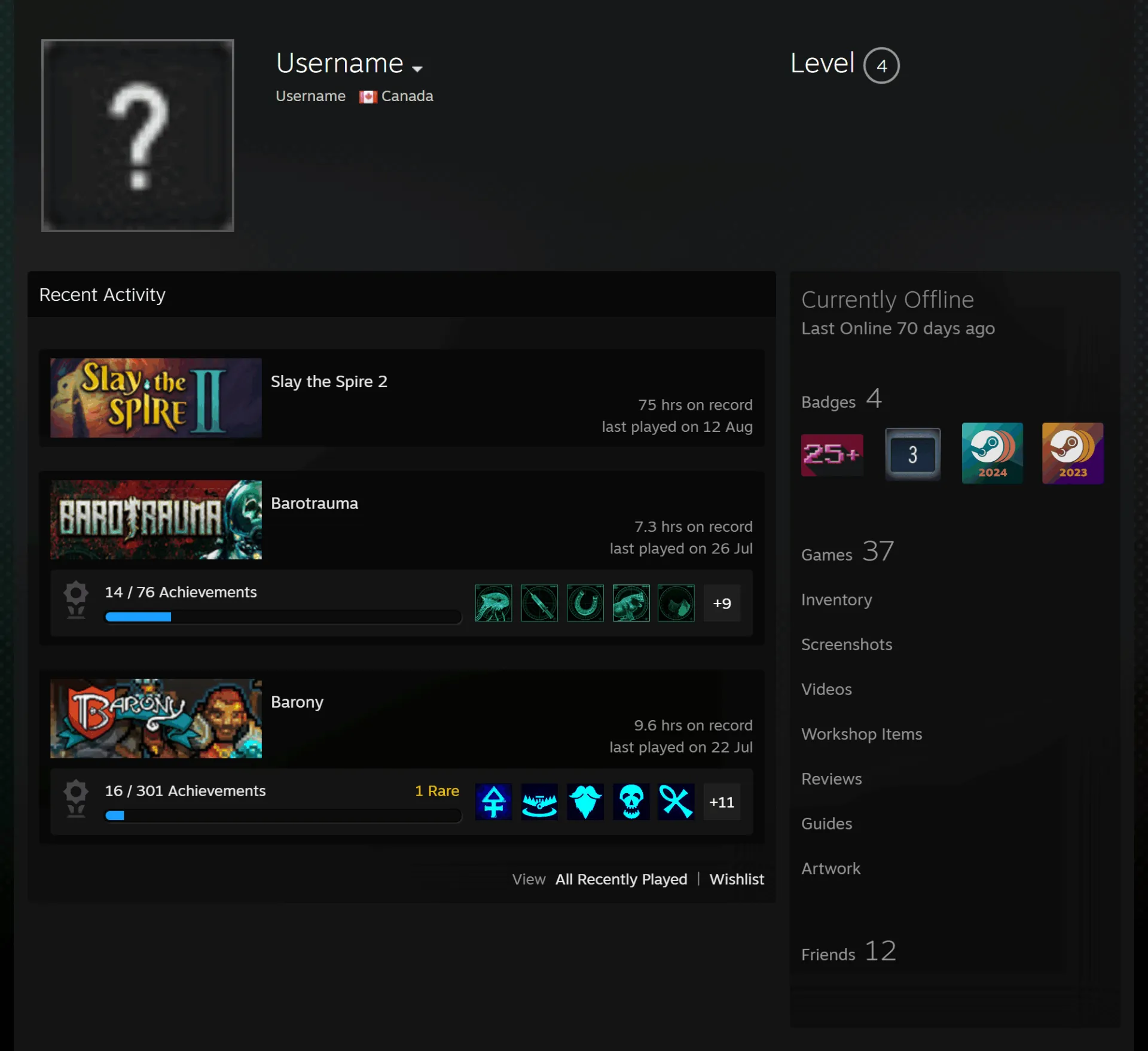Click the 25+ games badge
Viewport: 1148px width, 1051px height.
pos(832,455)
